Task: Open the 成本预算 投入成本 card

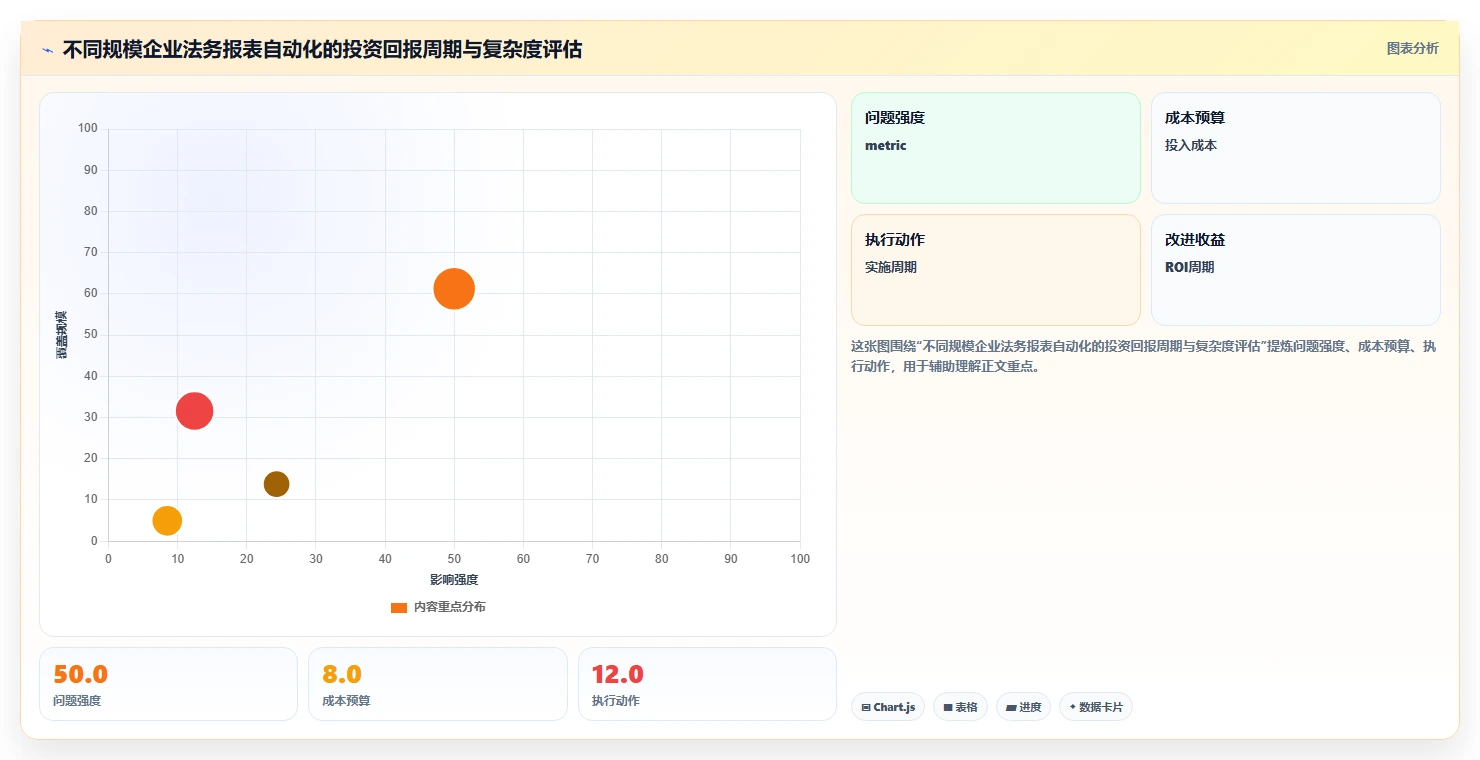Action: pos(1295,148)
